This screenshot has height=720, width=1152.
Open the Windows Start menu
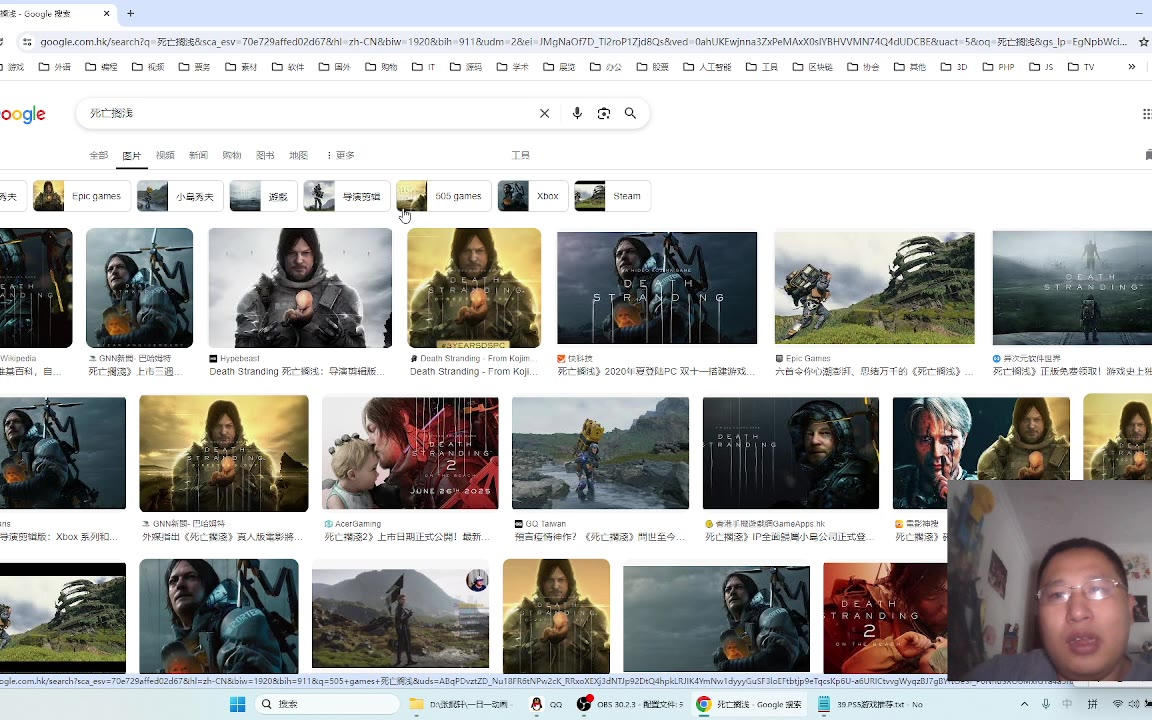(237, 704)
